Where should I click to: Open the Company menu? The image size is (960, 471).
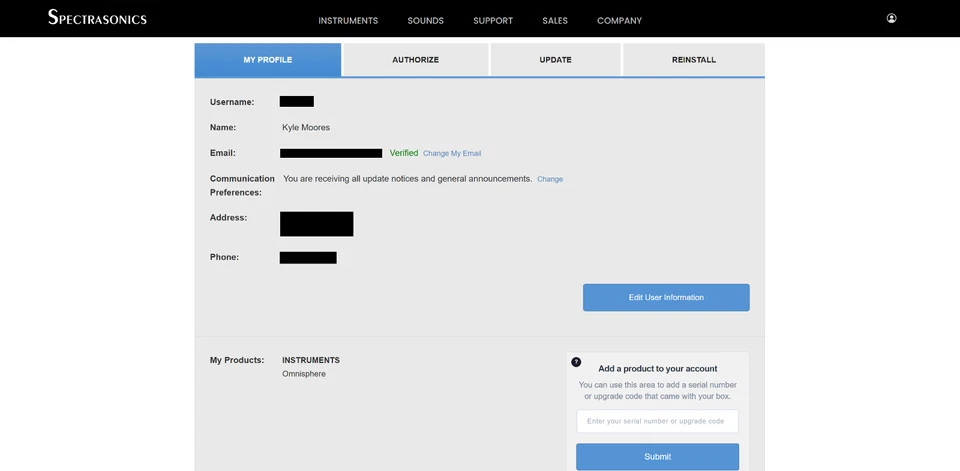(620, 21)
